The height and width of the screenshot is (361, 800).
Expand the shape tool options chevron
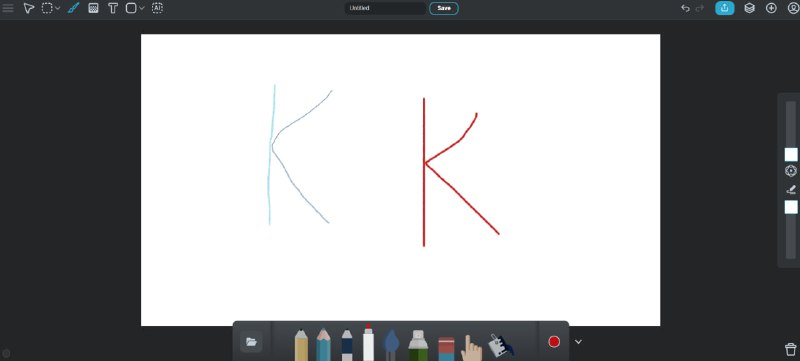(142, 9)
